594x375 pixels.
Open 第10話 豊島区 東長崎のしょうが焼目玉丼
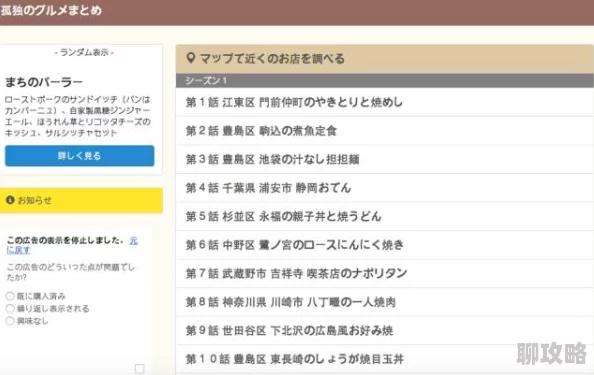(x=385, y=359)
